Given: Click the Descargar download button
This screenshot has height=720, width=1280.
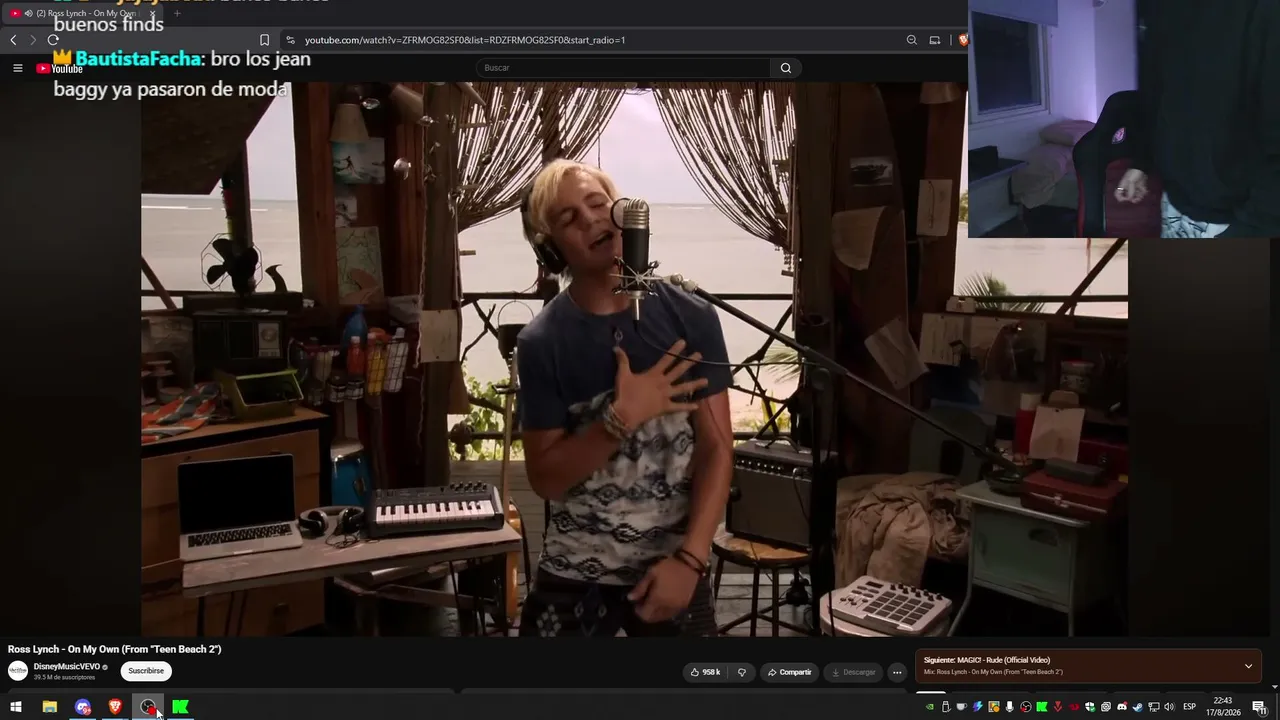Looking at the screenshot, I should click(854, 672).
